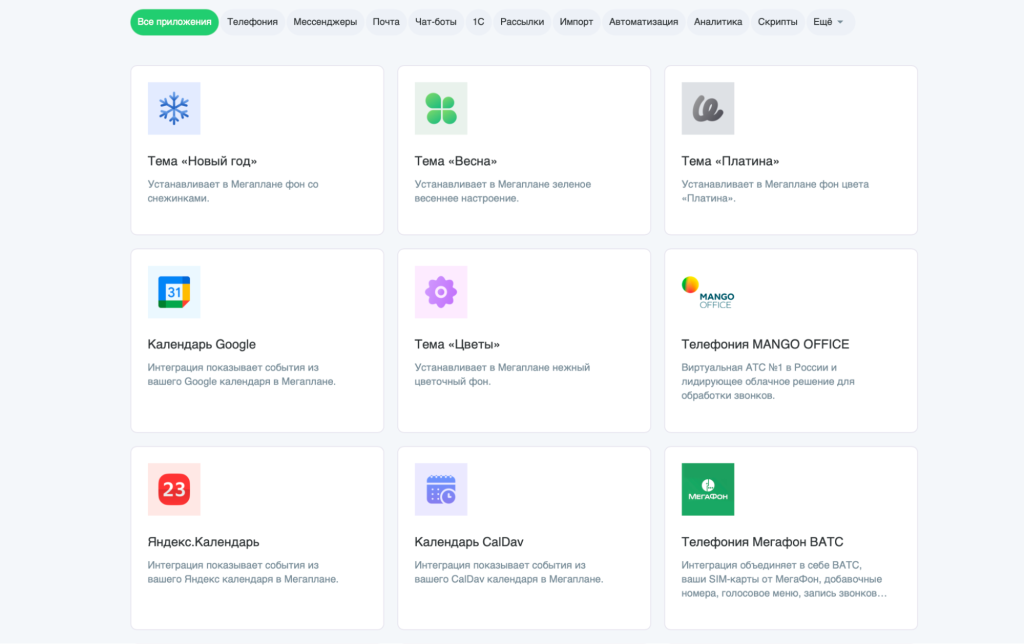Click the gray «Платина» theme logo
Viewport: 1024px width, 644px height.
click(x=708, y=108)
